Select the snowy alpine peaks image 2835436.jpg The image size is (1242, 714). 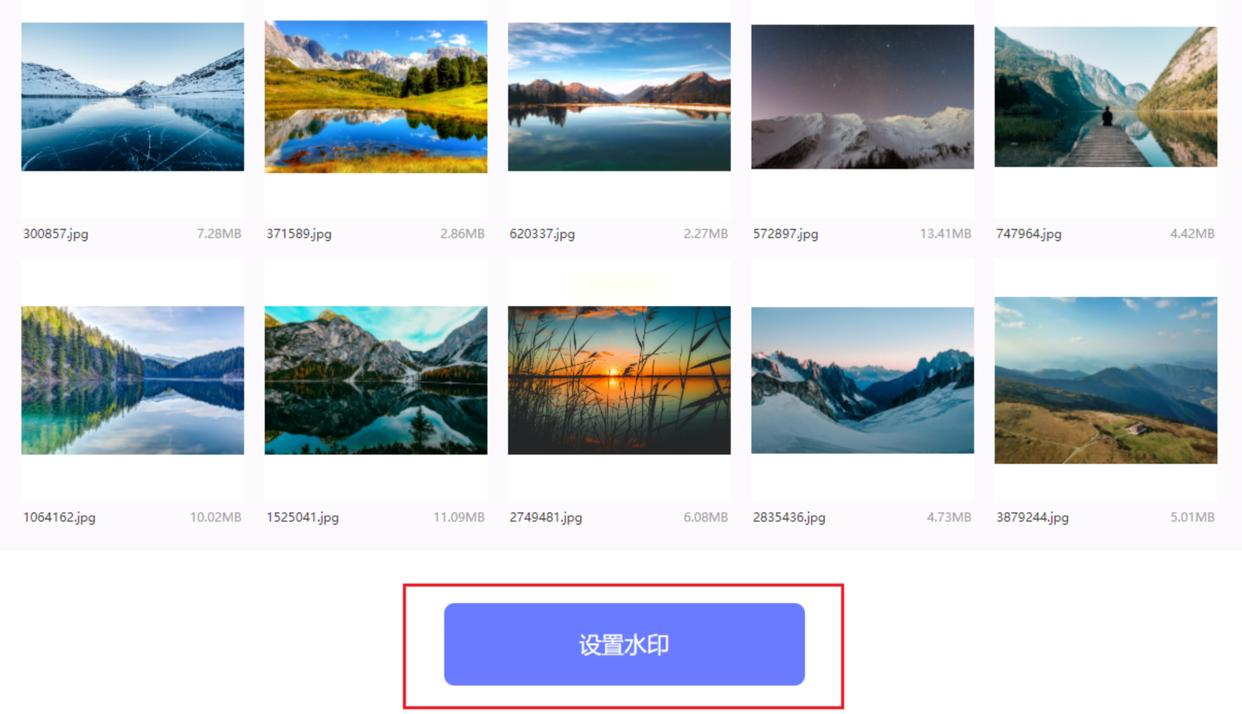(862, 380)
